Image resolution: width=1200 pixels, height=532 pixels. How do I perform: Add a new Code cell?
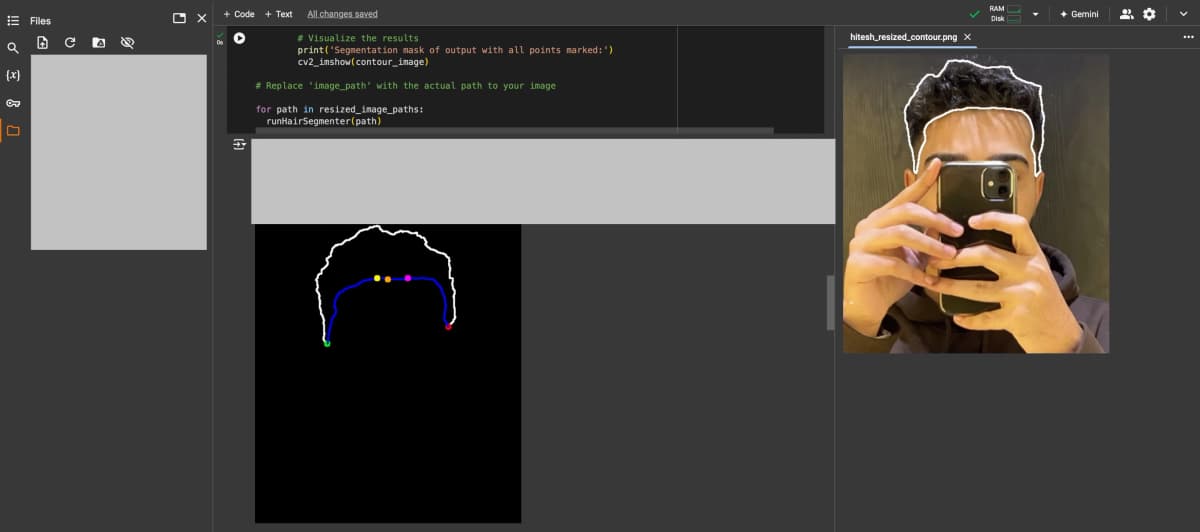click(239, 14)
